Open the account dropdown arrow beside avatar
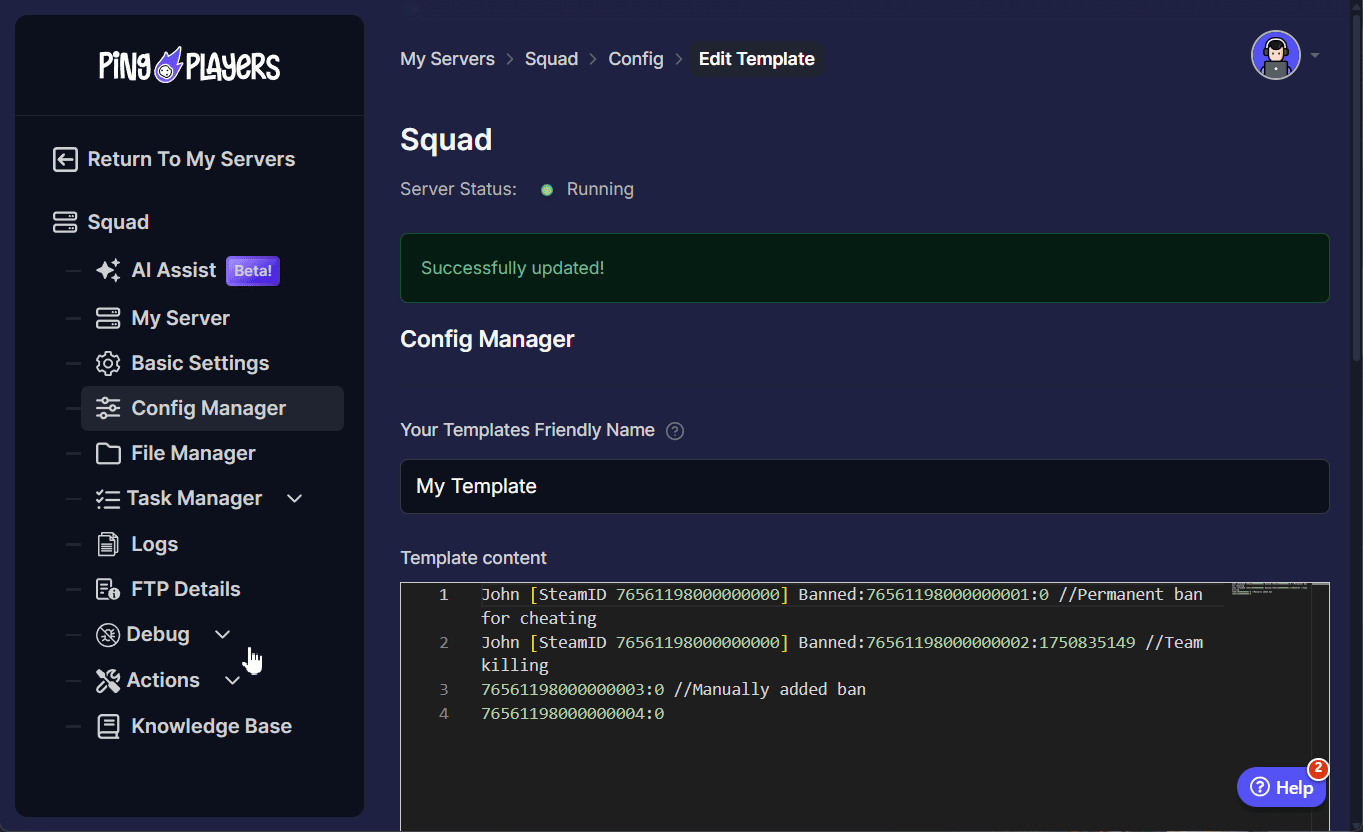This screenshot has height=832, width=1363. coord(1315,56)
